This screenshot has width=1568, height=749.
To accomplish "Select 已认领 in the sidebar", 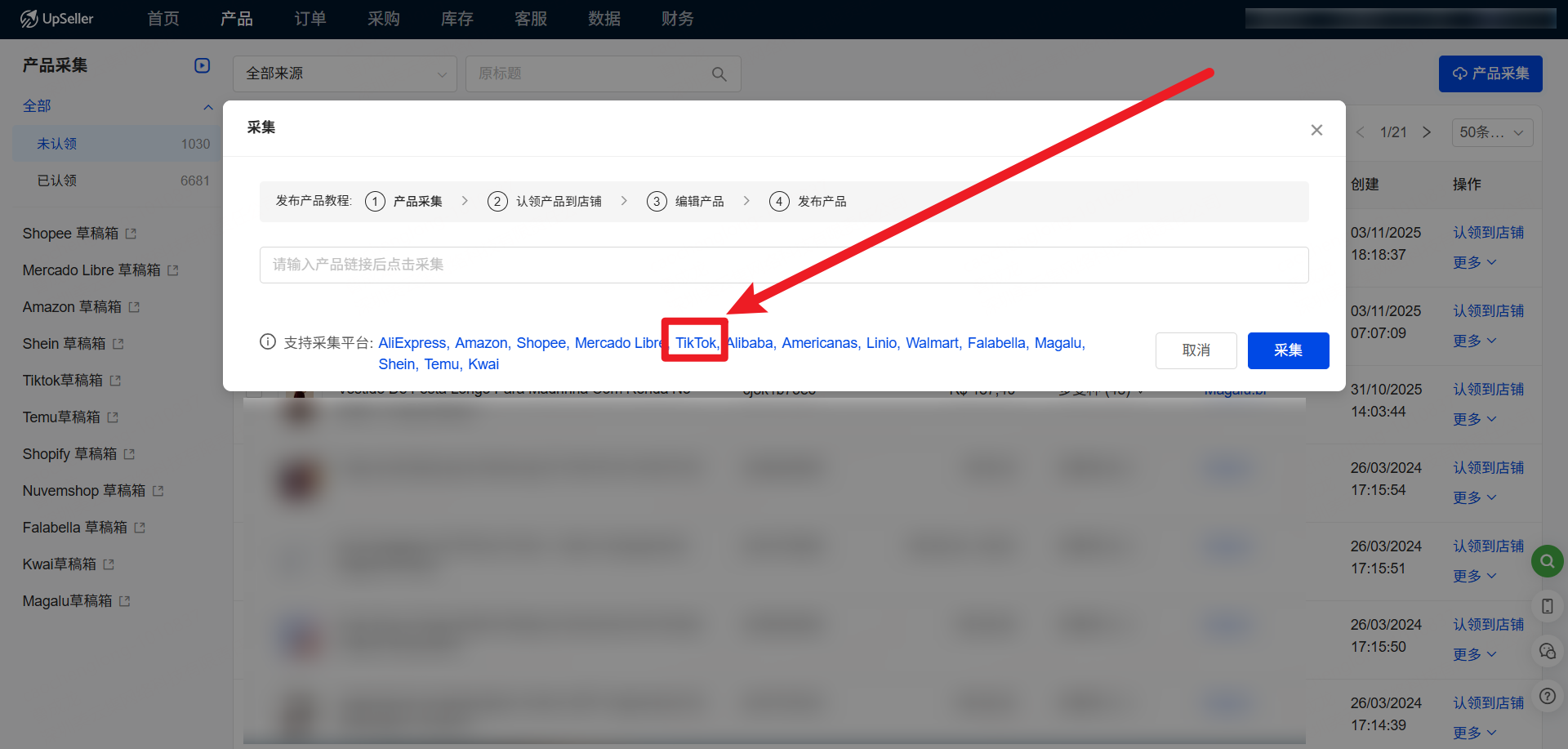I will coord(57,181).
